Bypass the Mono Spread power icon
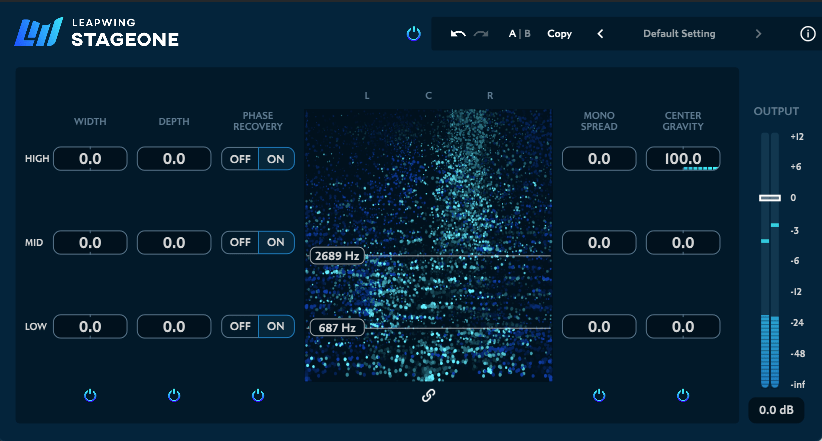Image resolution: width=822 pixels, height=441 pixels. coord(599,395)
